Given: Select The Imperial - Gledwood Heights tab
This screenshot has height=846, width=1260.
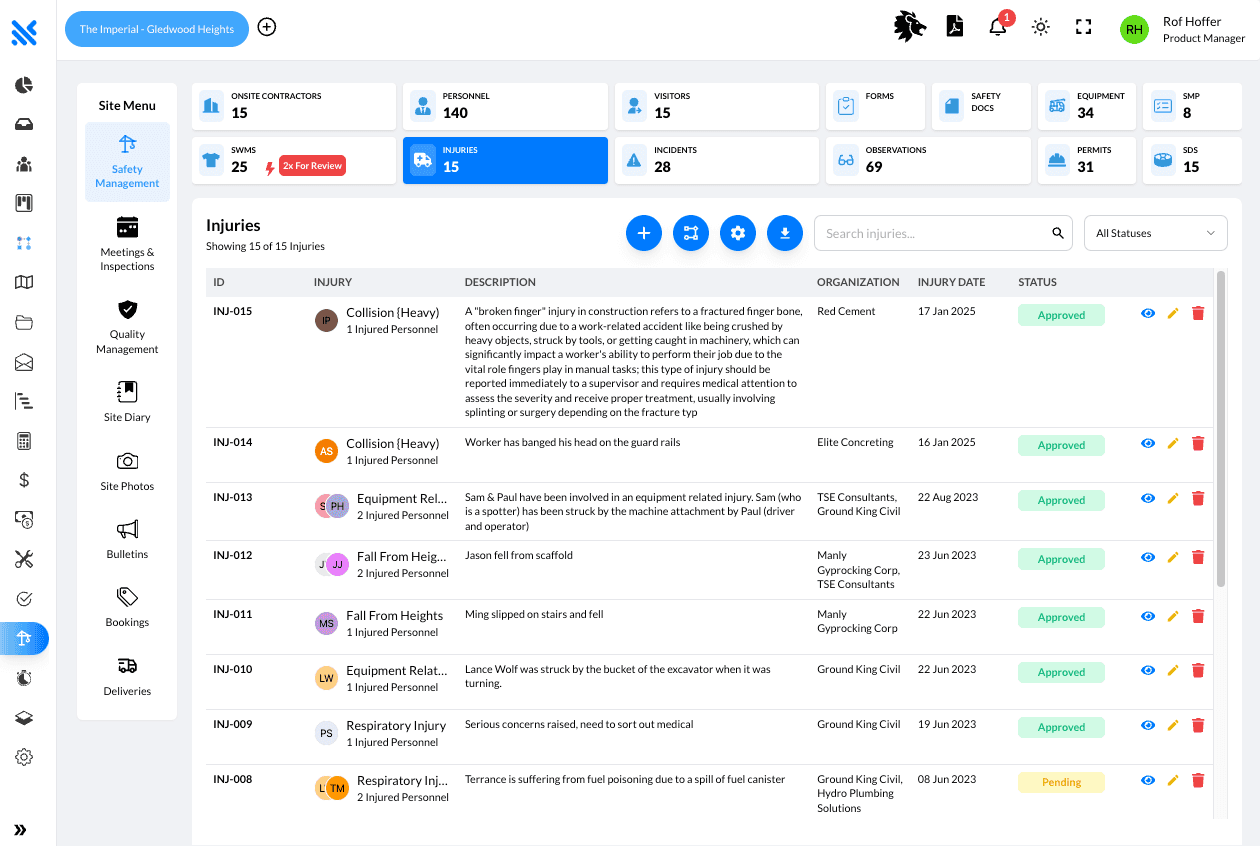Looking at the screenshot, I should [157, 29].
